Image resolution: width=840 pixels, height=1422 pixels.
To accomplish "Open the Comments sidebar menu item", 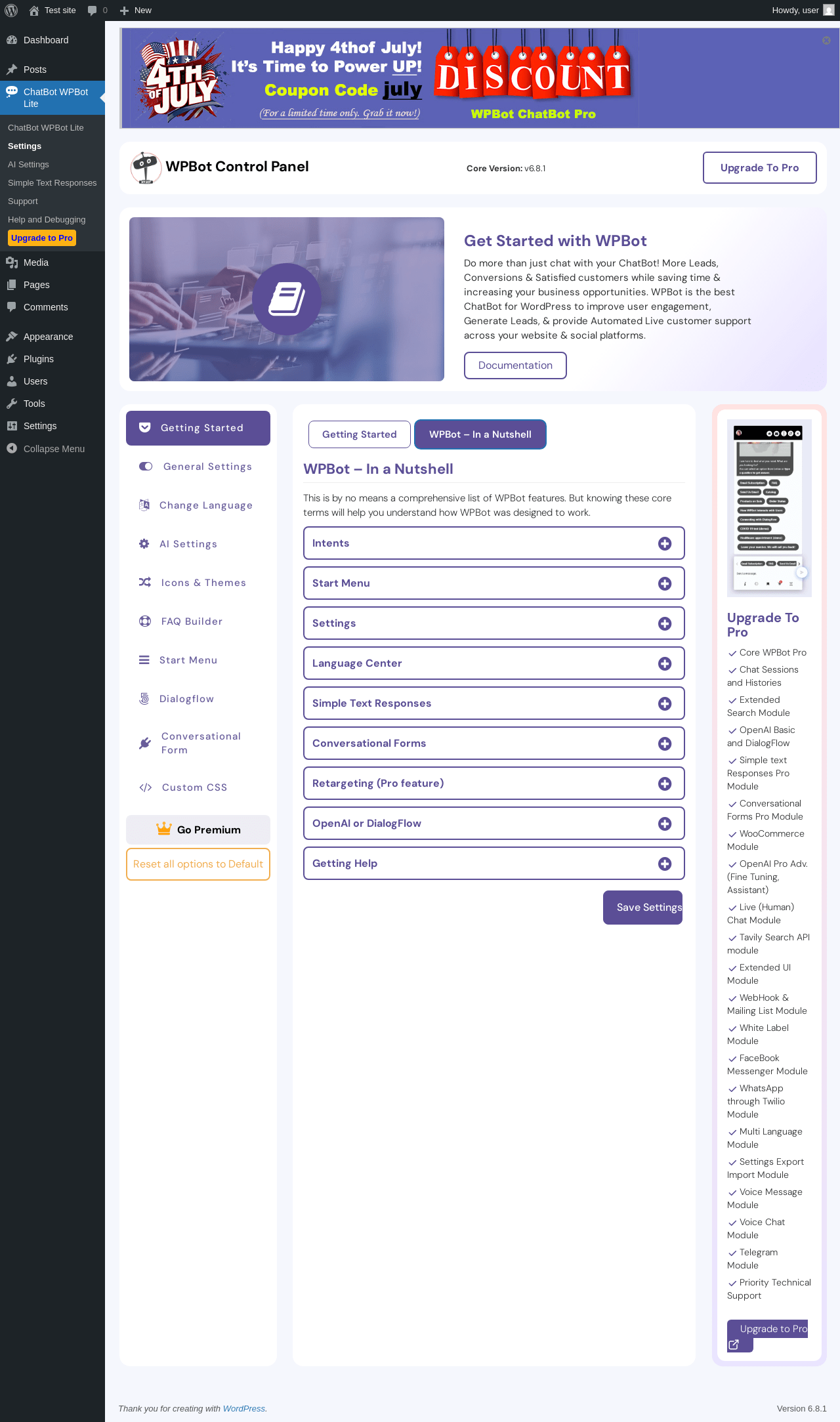I will pyautogui.click(x=52, y=307).
